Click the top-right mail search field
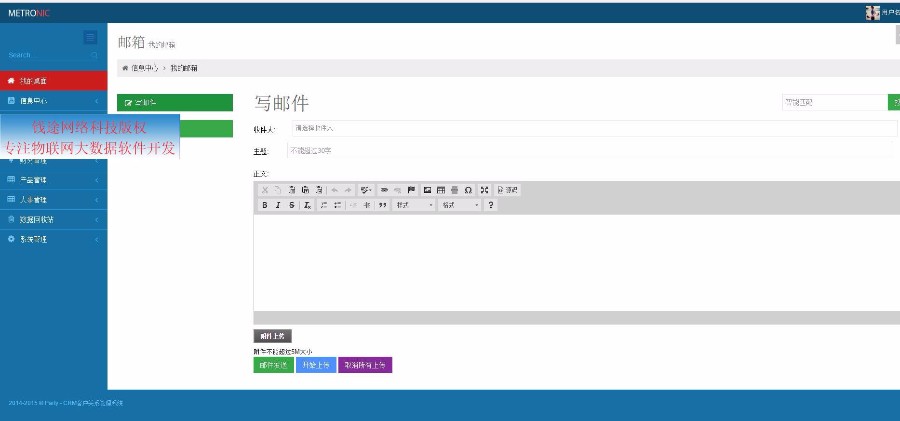This screenshot has height=421, width=900. coord(835,103)
